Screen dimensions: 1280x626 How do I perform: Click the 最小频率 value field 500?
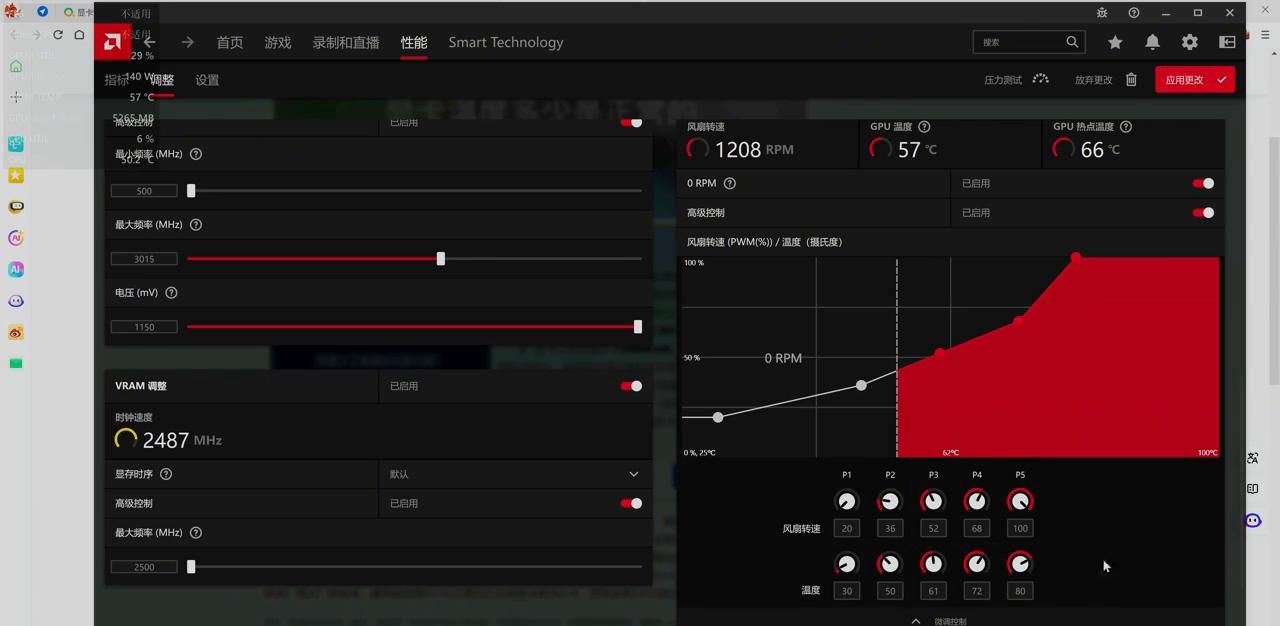coord(144,191)
